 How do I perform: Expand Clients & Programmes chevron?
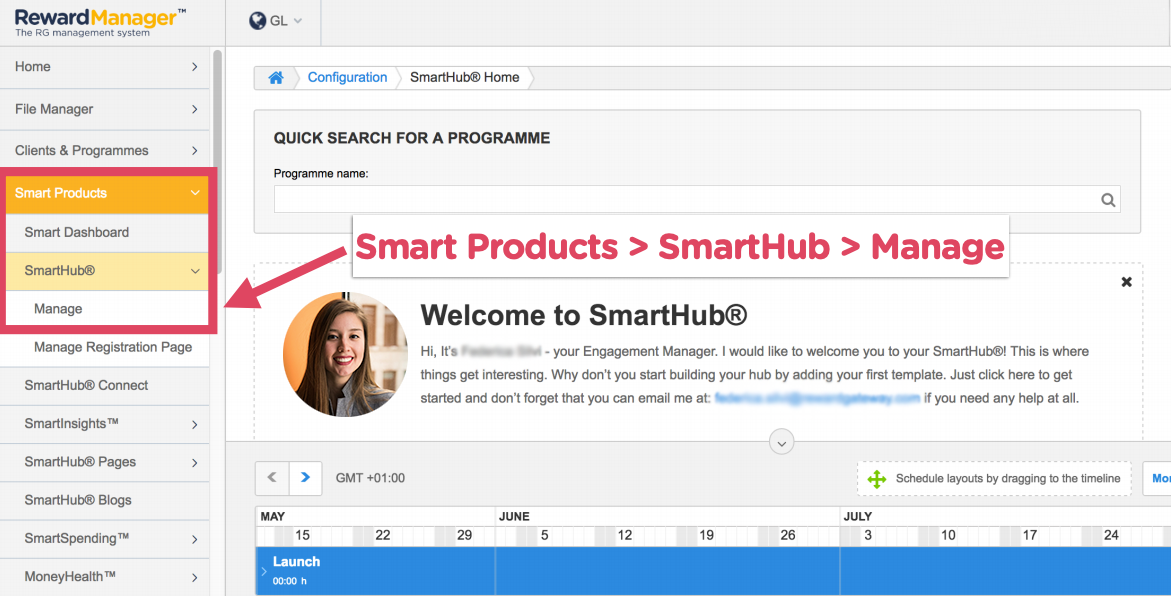pos(195,151)
